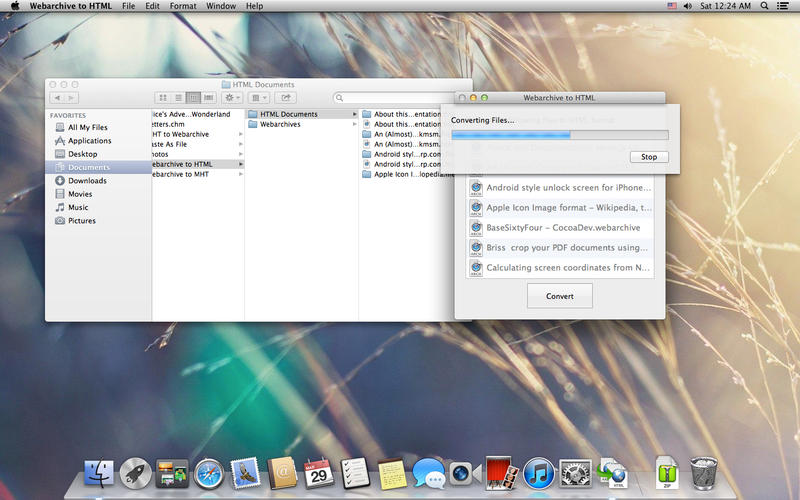This screenshot has width=800, height=500.
Task: Switch Finder to icon view
Action: [163, 98]
